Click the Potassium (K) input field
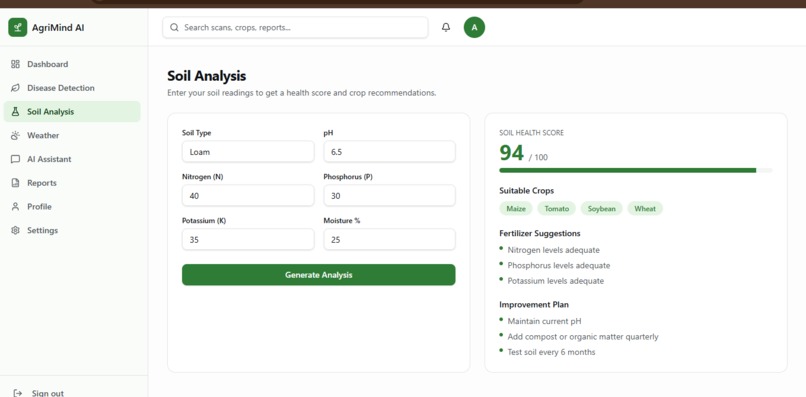Screen dimensions: 806x397 (x=248, y=239)
